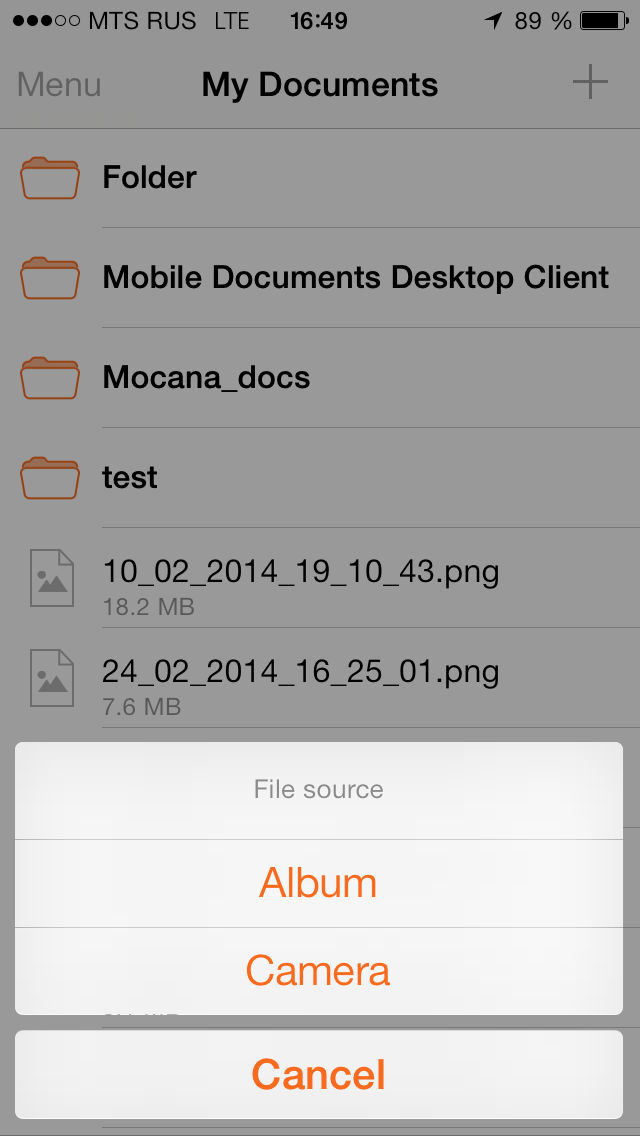Choose Album as the file source
Viewport: 640px width, 1136px height.
[x=319, y=883]
